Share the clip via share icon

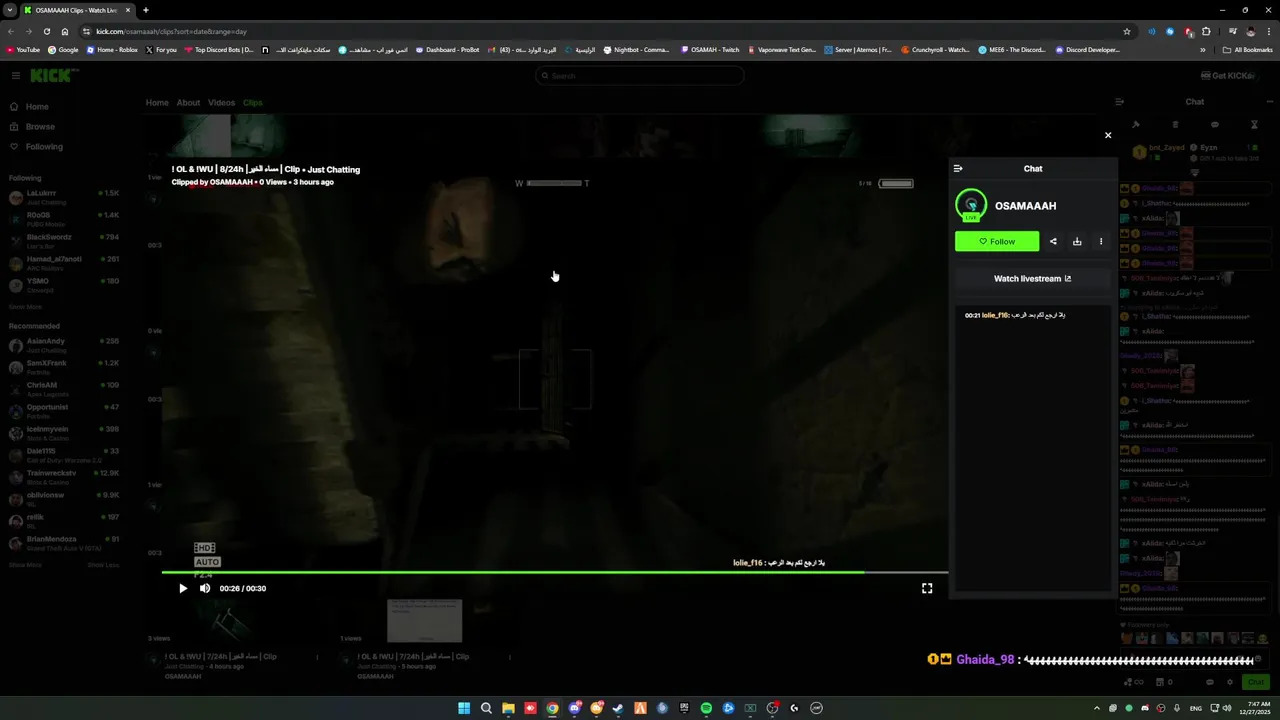[x=1053, y=241]
